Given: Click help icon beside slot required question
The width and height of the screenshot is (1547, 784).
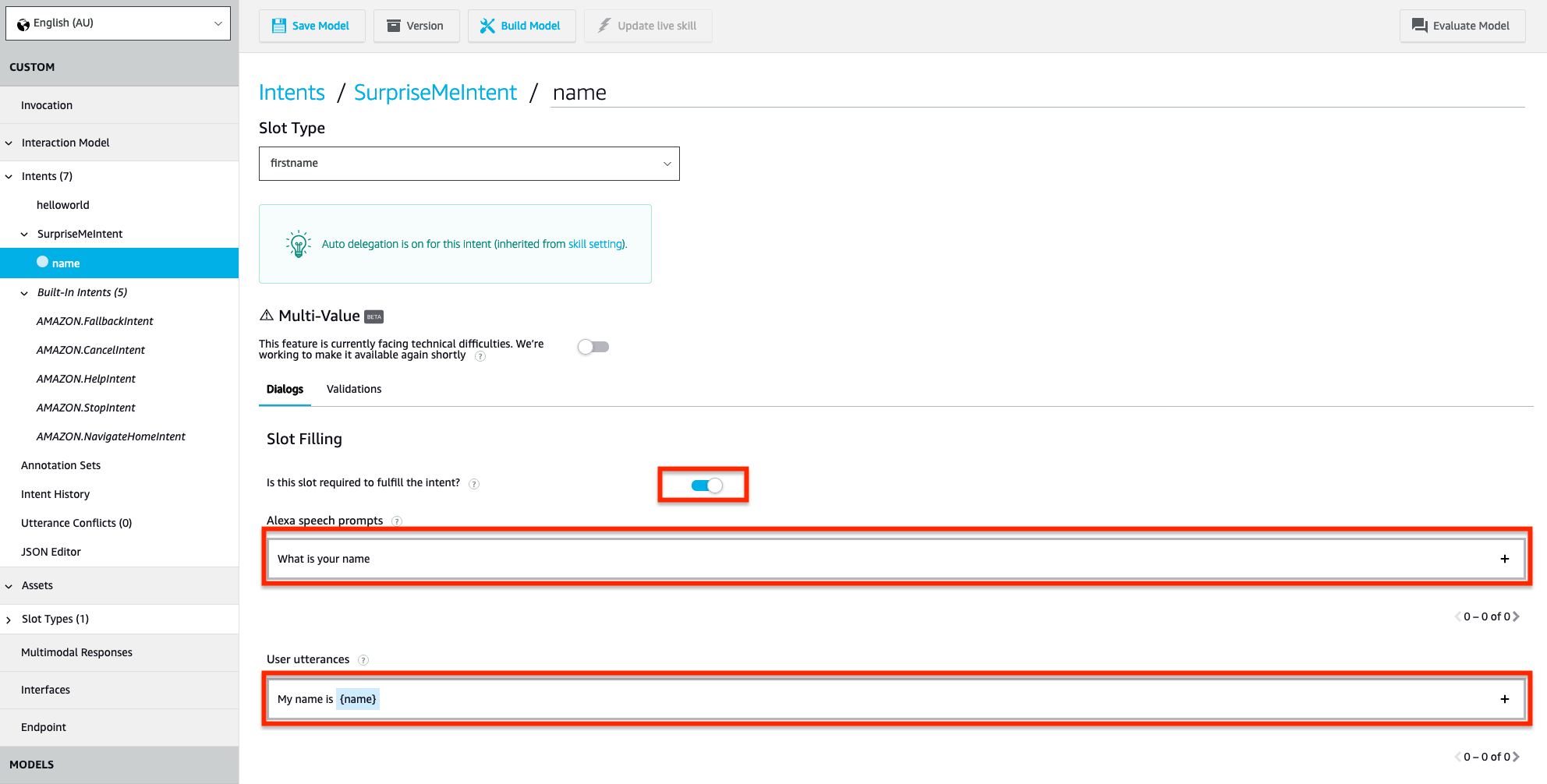Looking at the screenshot, I should pyautogui.click(x=473, y=484).
